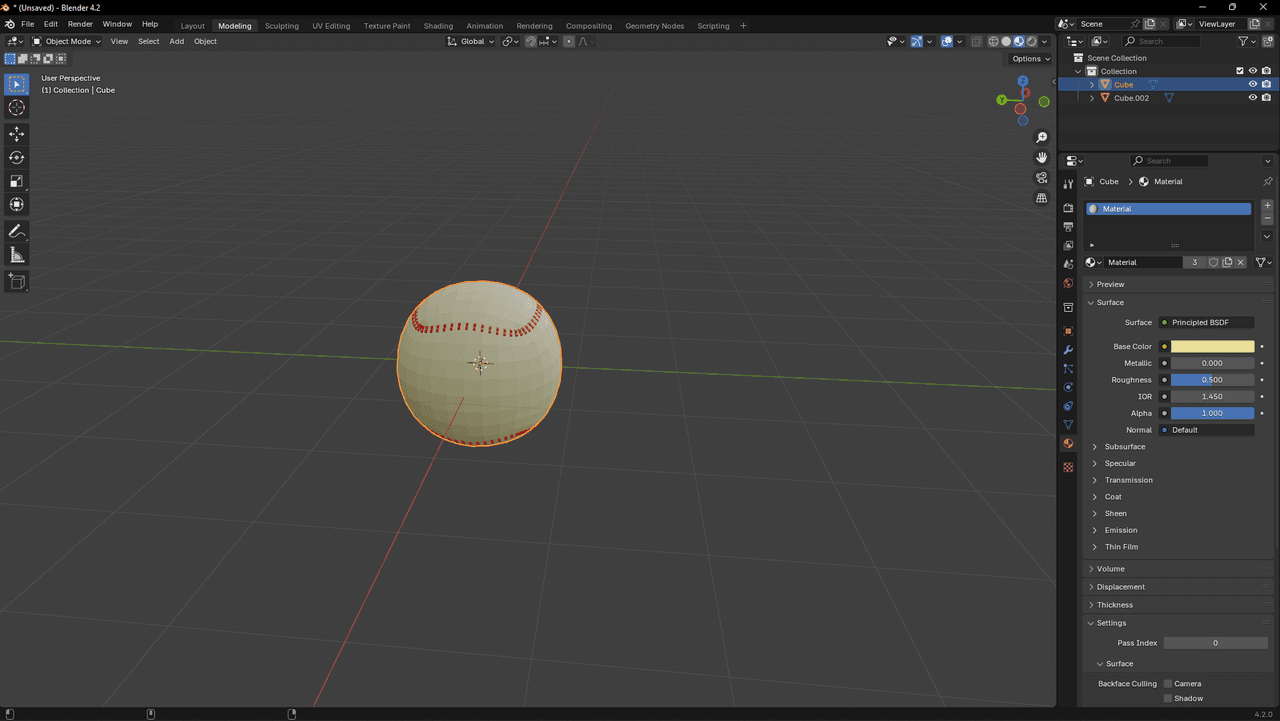Screen dimensions: 1280x721
Task: Select the Add Cube tool
Action: pyautogui.click(x=17, y=282)
